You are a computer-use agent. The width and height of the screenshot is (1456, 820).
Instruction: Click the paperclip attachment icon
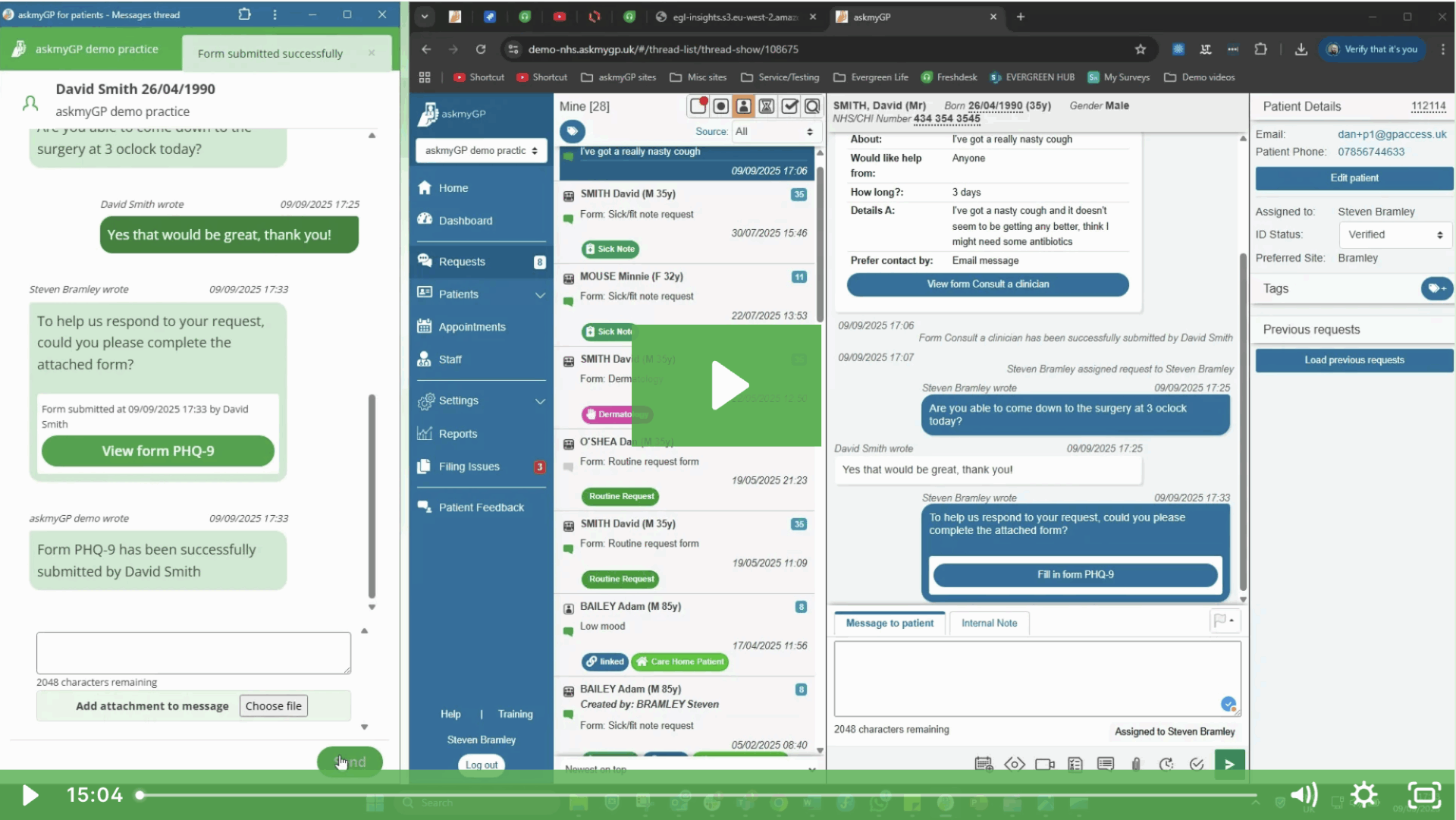coord(1136,764)
